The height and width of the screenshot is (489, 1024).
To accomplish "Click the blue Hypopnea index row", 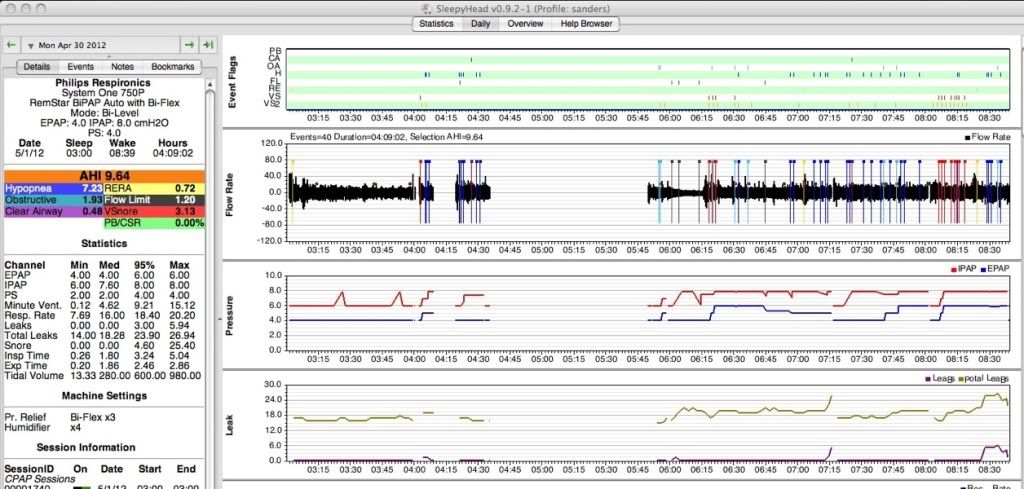I will pyautogui.click(x=54, y=188).
